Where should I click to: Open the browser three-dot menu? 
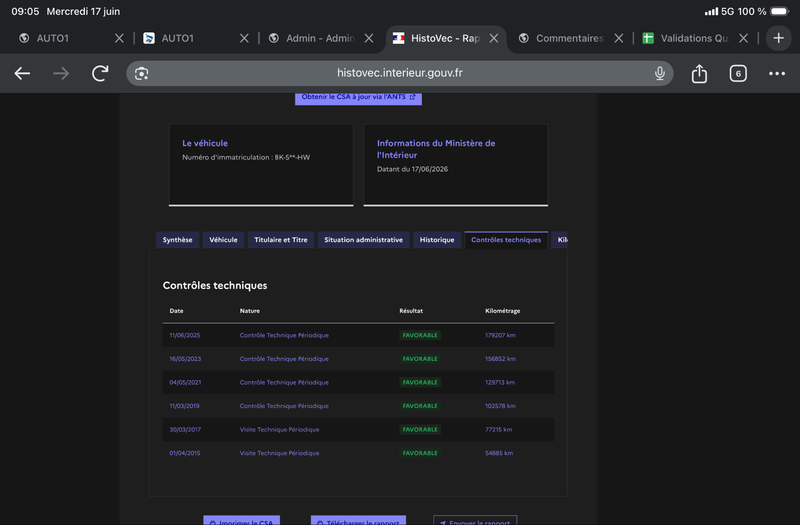coord(777,73)
